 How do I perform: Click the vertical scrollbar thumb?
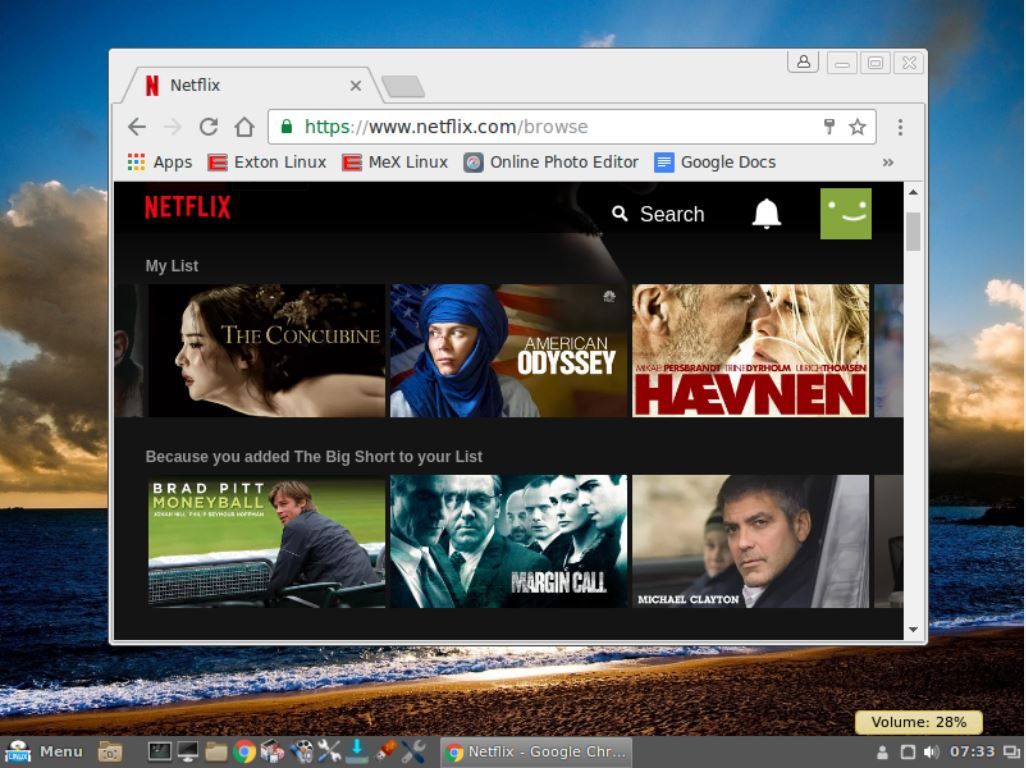point(913,231)
